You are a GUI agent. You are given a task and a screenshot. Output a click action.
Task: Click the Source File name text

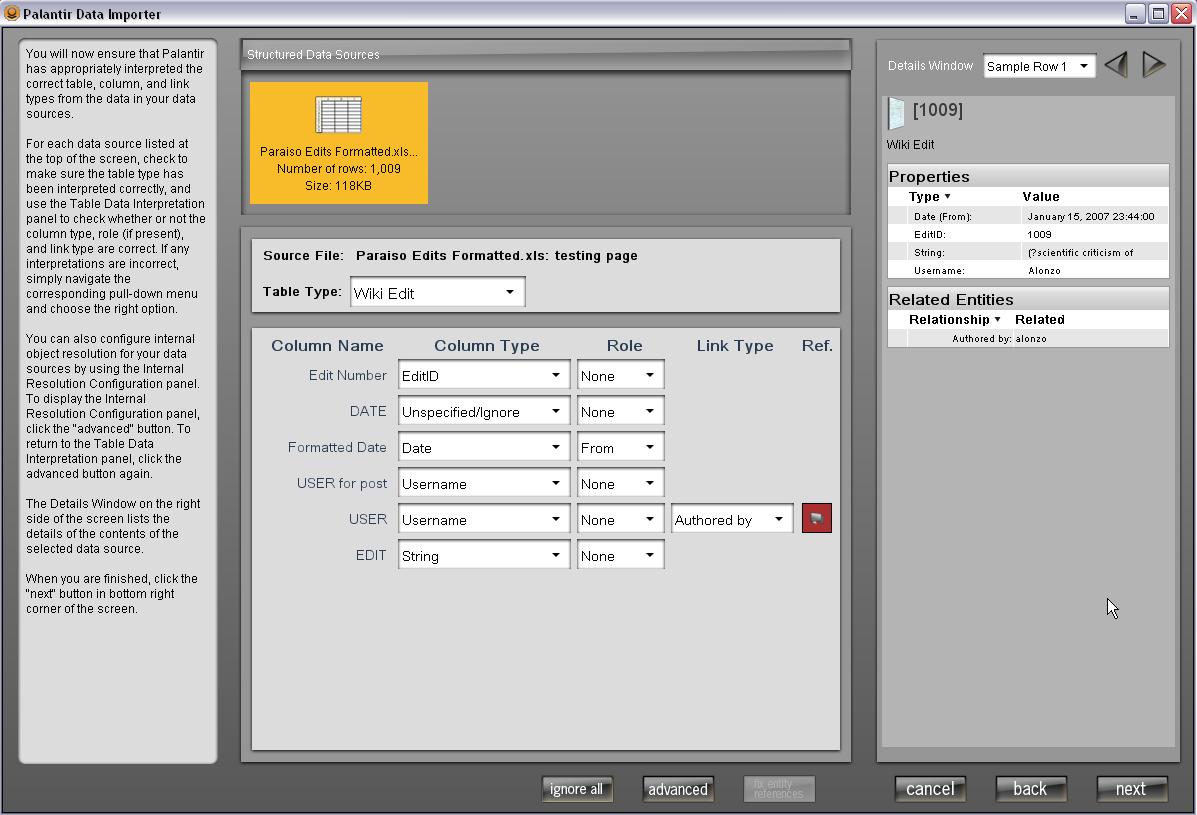pos(496,256)
